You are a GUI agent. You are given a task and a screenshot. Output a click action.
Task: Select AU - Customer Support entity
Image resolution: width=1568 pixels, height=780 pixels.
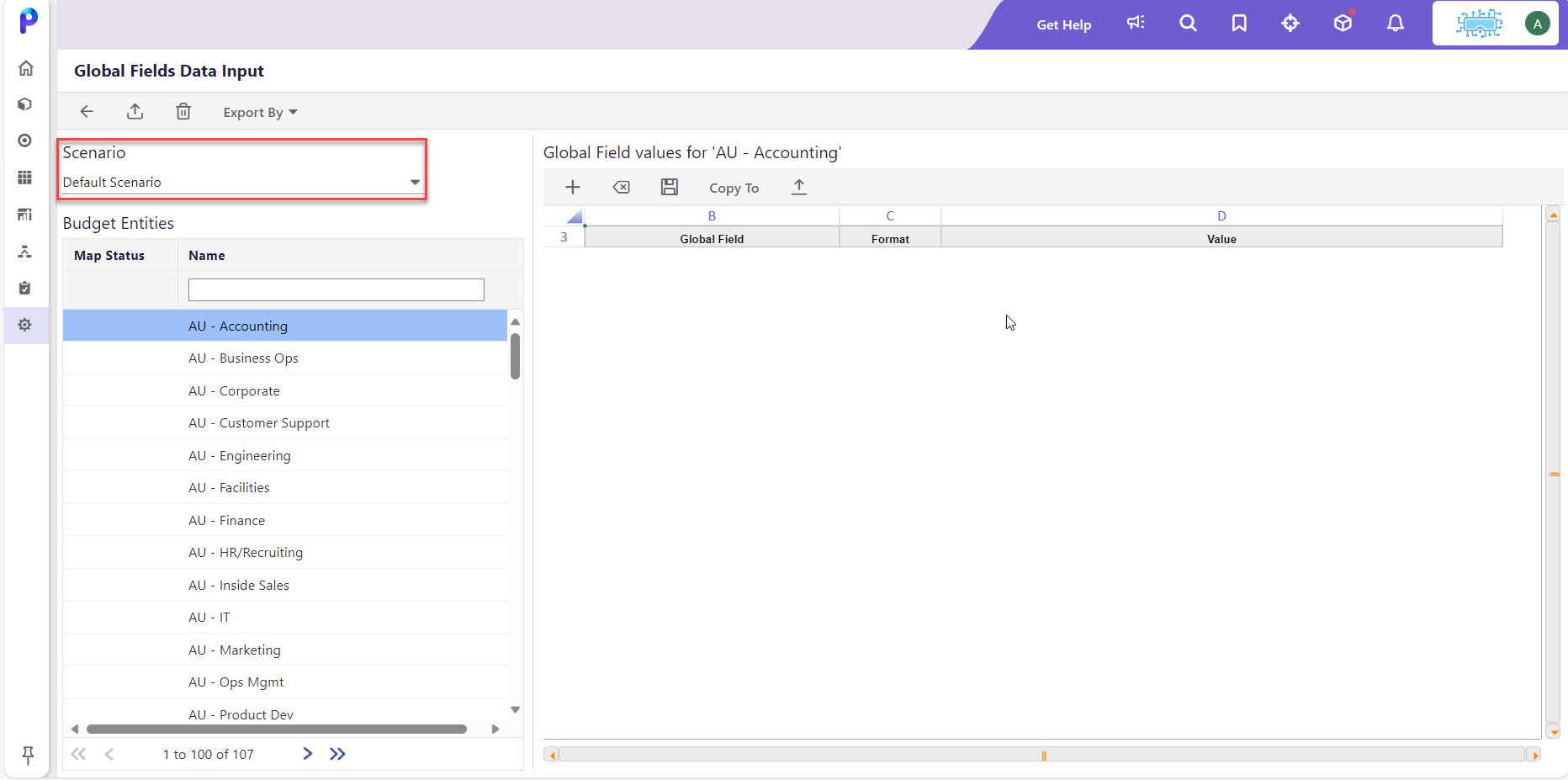click(x=285, y=422)
